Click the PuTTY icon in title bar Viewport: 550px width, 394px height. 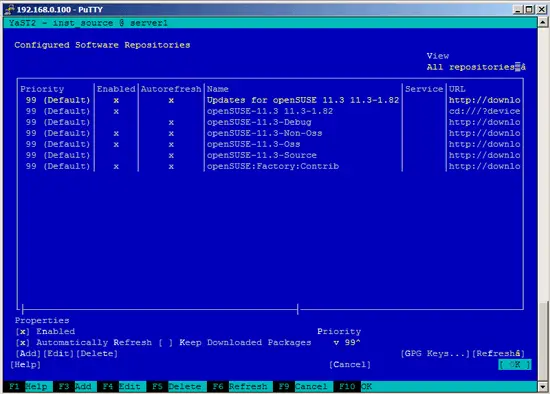tap(9, 9)
